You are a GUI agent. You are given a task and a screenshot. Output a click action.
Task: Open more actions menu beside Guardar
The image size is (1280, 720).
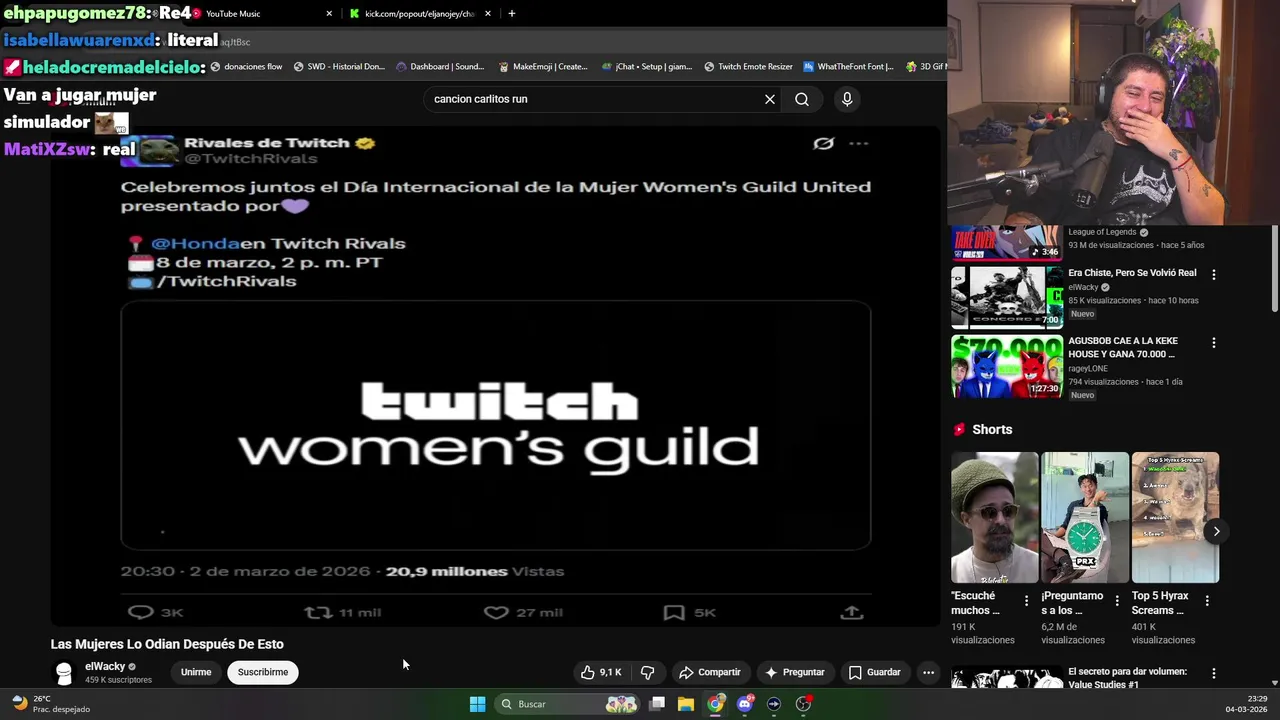pyautogui.click(x=928, y=672)
